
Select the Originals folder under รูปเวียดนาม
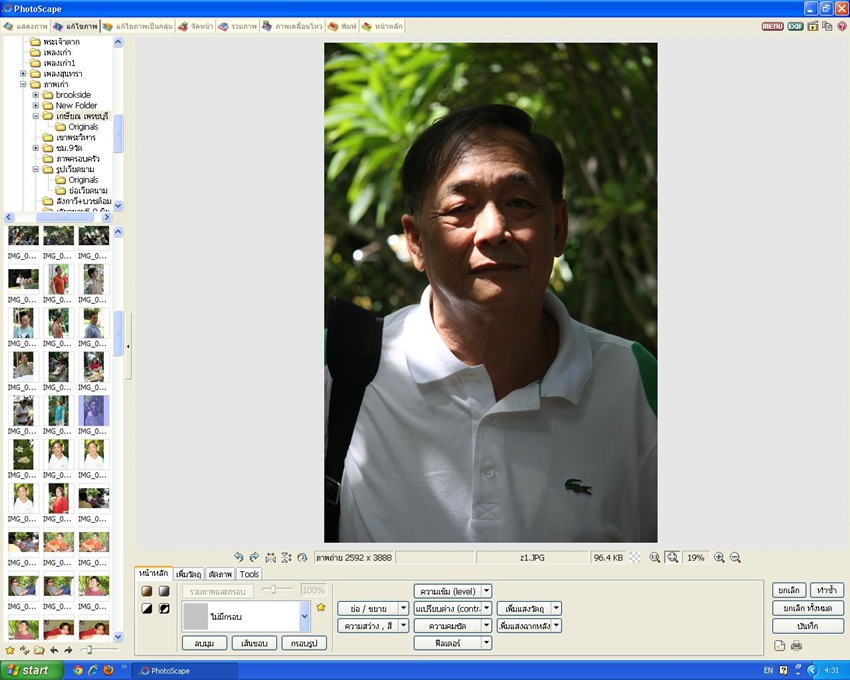click(x=83, y=180)
